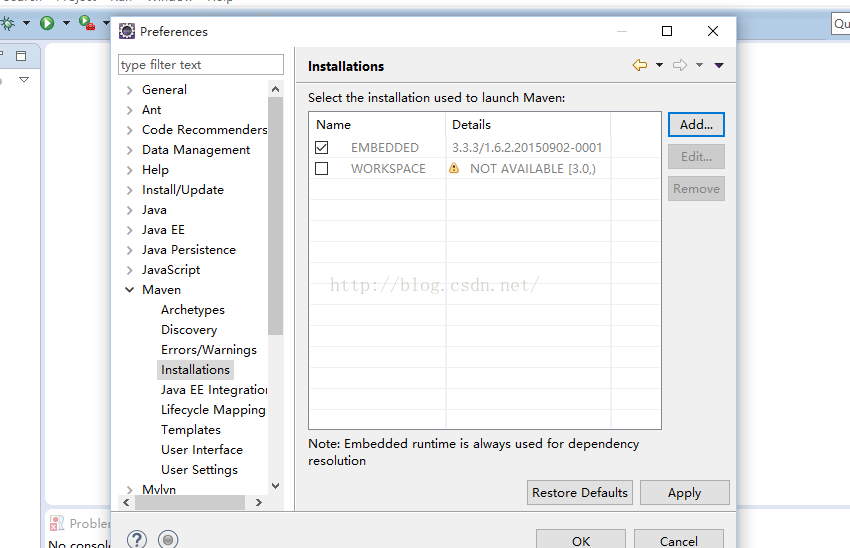Uncheck the EMBEDDED installation checkbox
850x548 pixels.
coord(321,147)
